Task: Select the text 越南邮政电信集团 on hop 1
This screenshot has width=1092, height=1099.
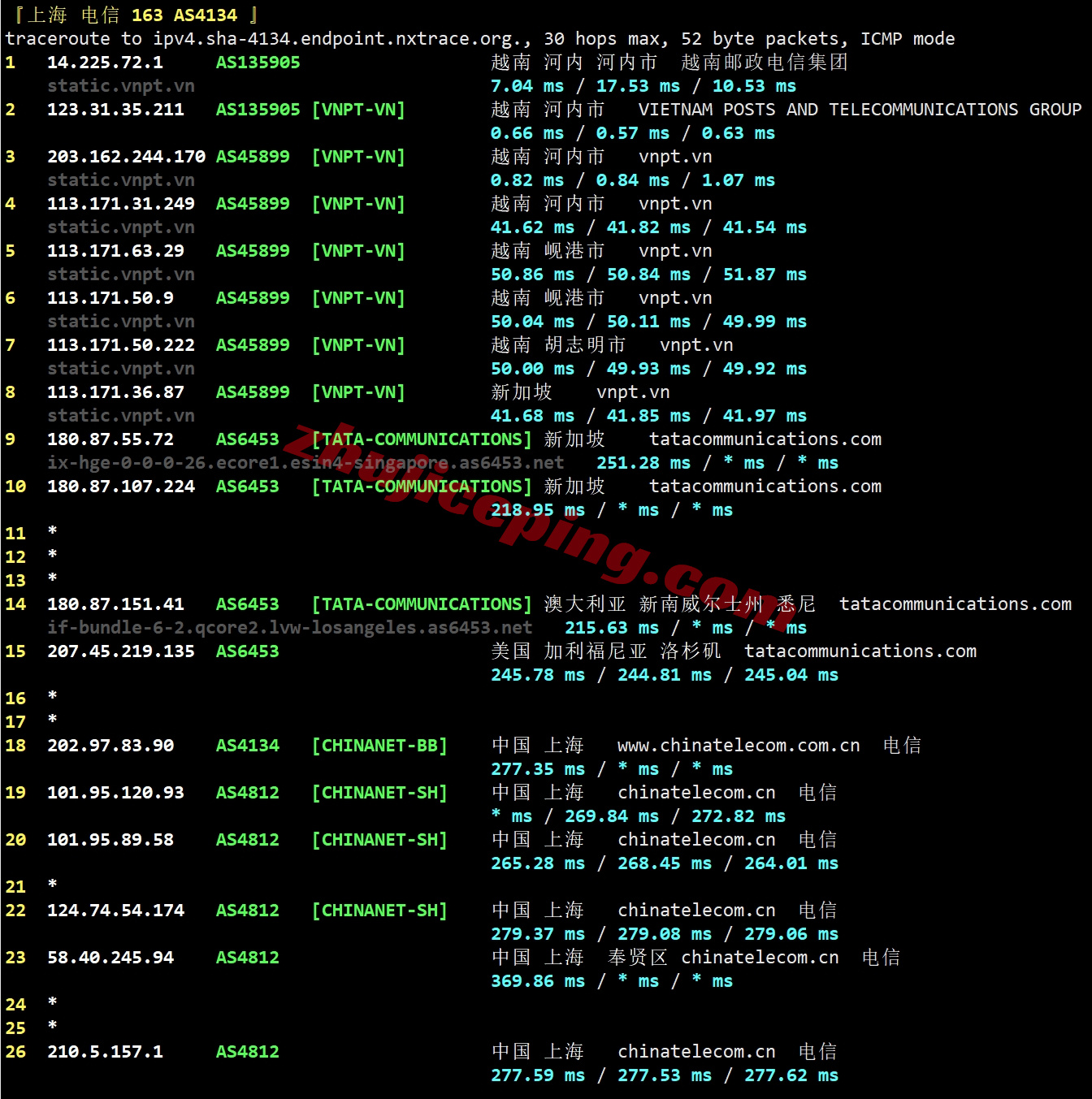Action: (765, 63)
